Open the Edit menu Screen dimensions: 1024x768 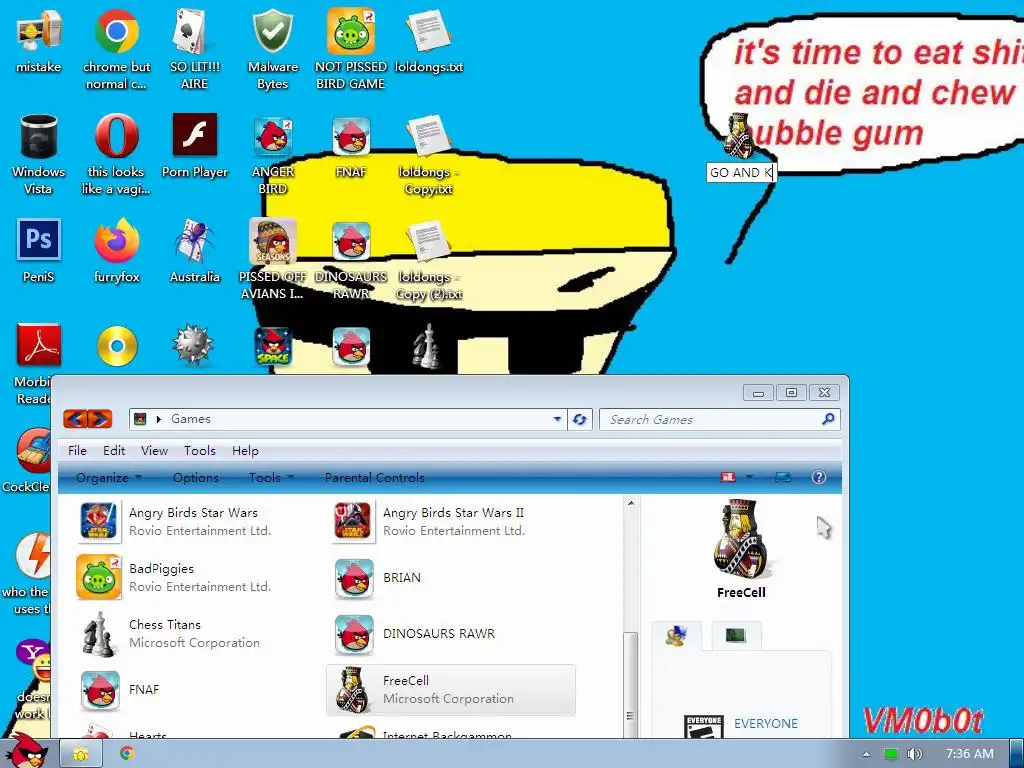[x=114, y=451]
